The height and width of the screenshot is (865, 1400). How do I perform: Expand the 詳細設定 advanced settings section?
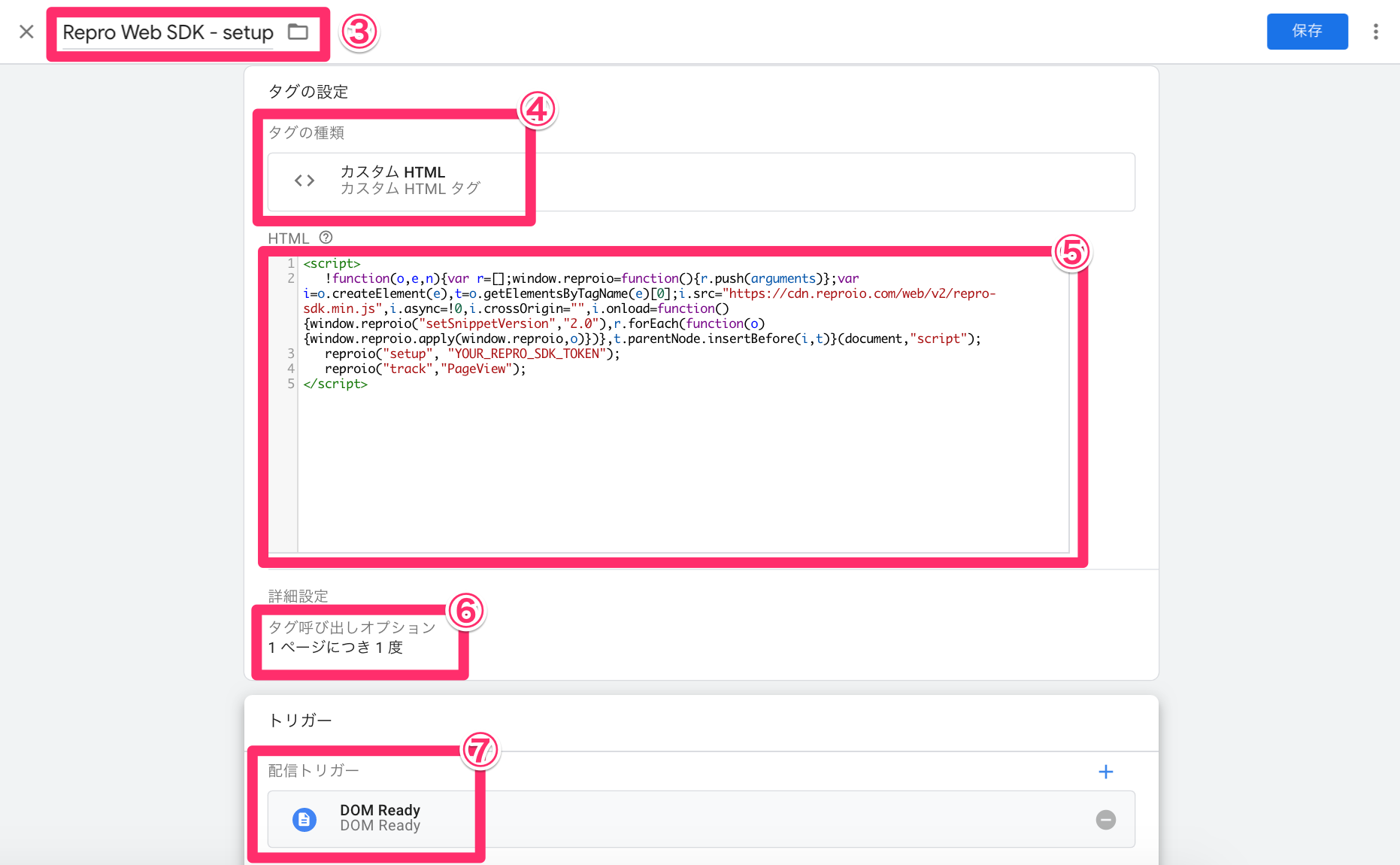point(298,596)
